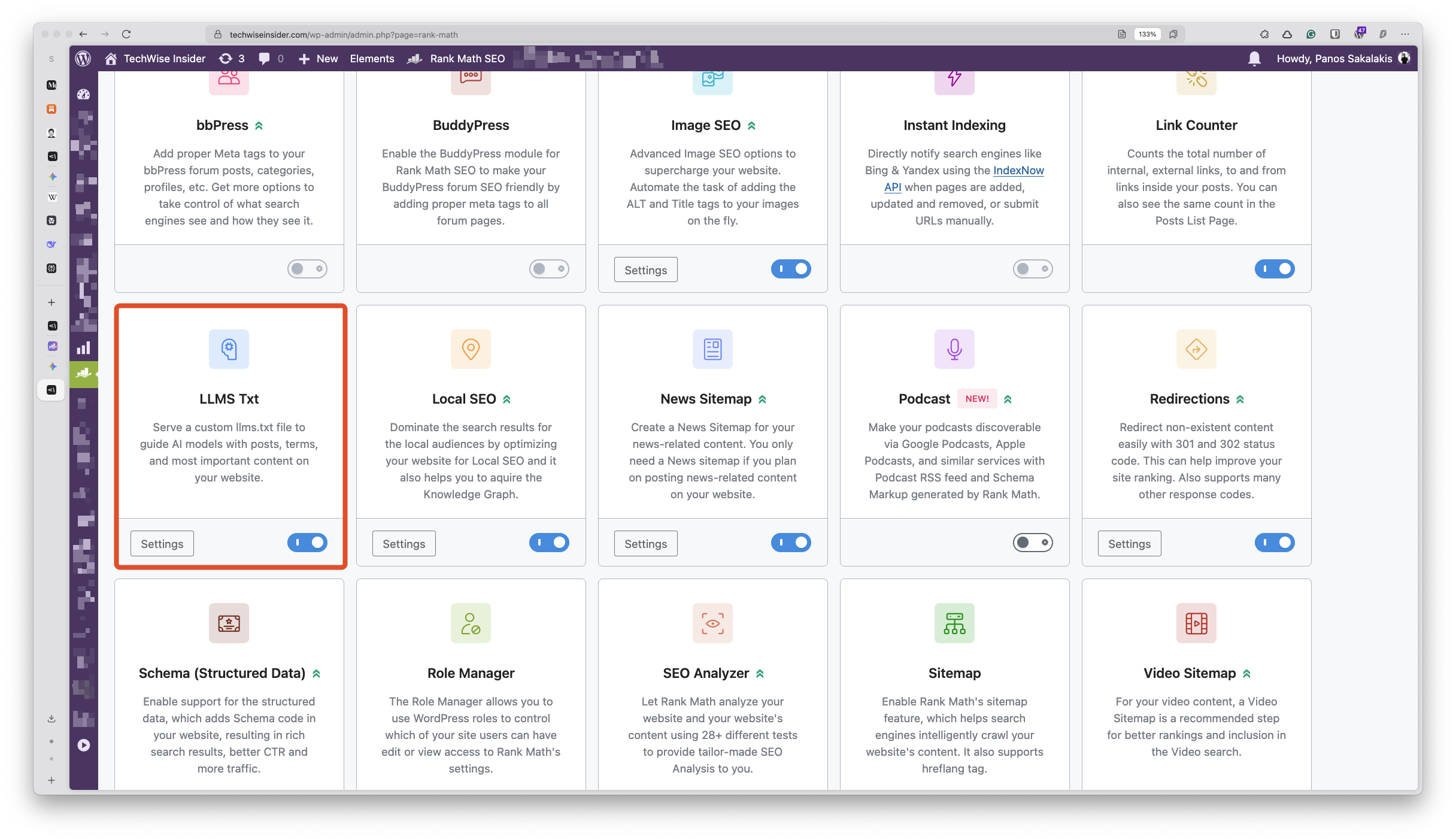Click the Video Sitemap film icon
Viewport: 1456px width, 839px height.
[1196, 623]
